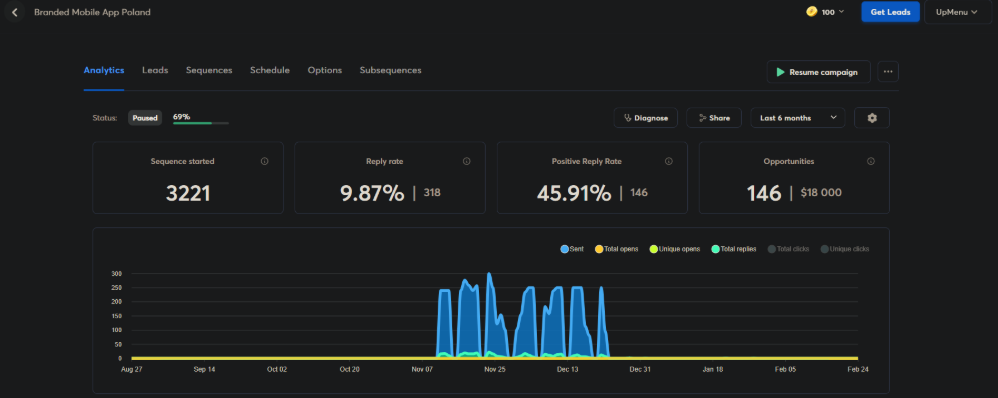Click the 45.91% positive reply rate value
This screenshot has height=398, width=998.
[x=574, y=194]
